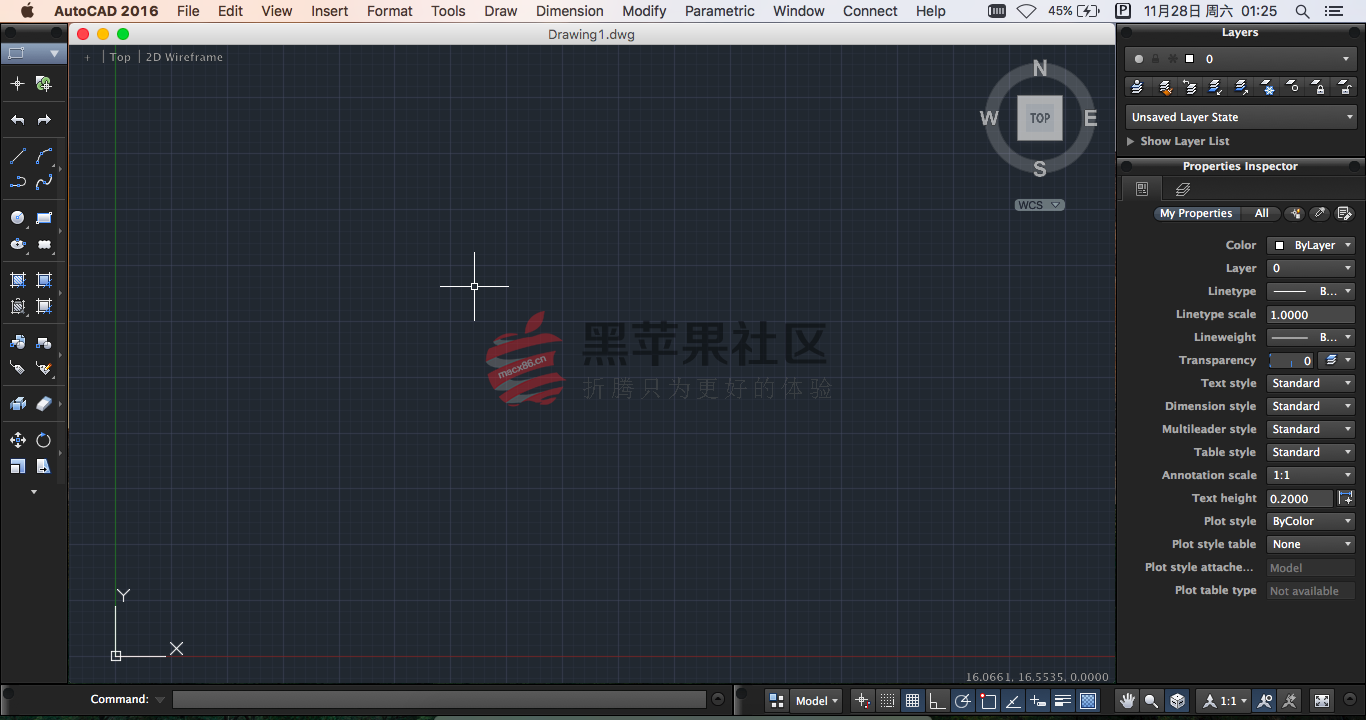Click the Quick Select icon in Properties
The width and height of the screenshot is (1366, 720).
tap(1295, 213)
